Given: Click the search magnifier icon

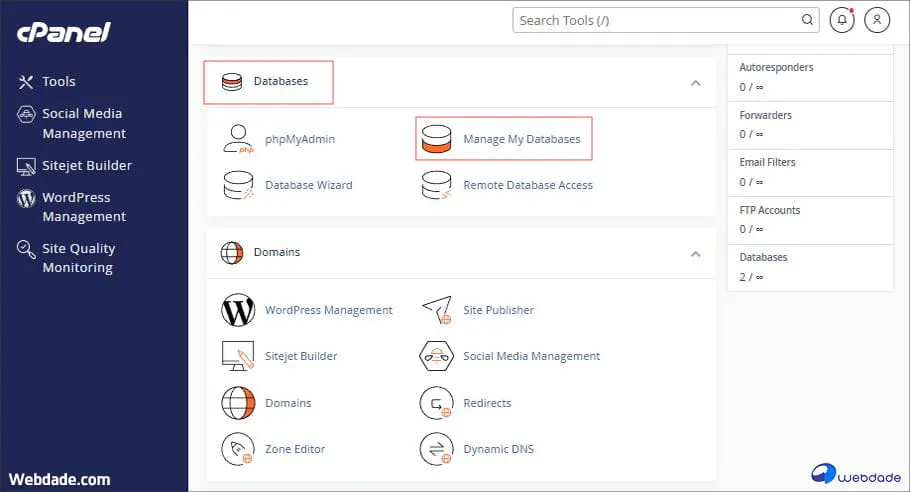Looking at the screenshot, I should click(x=807, y=20).
